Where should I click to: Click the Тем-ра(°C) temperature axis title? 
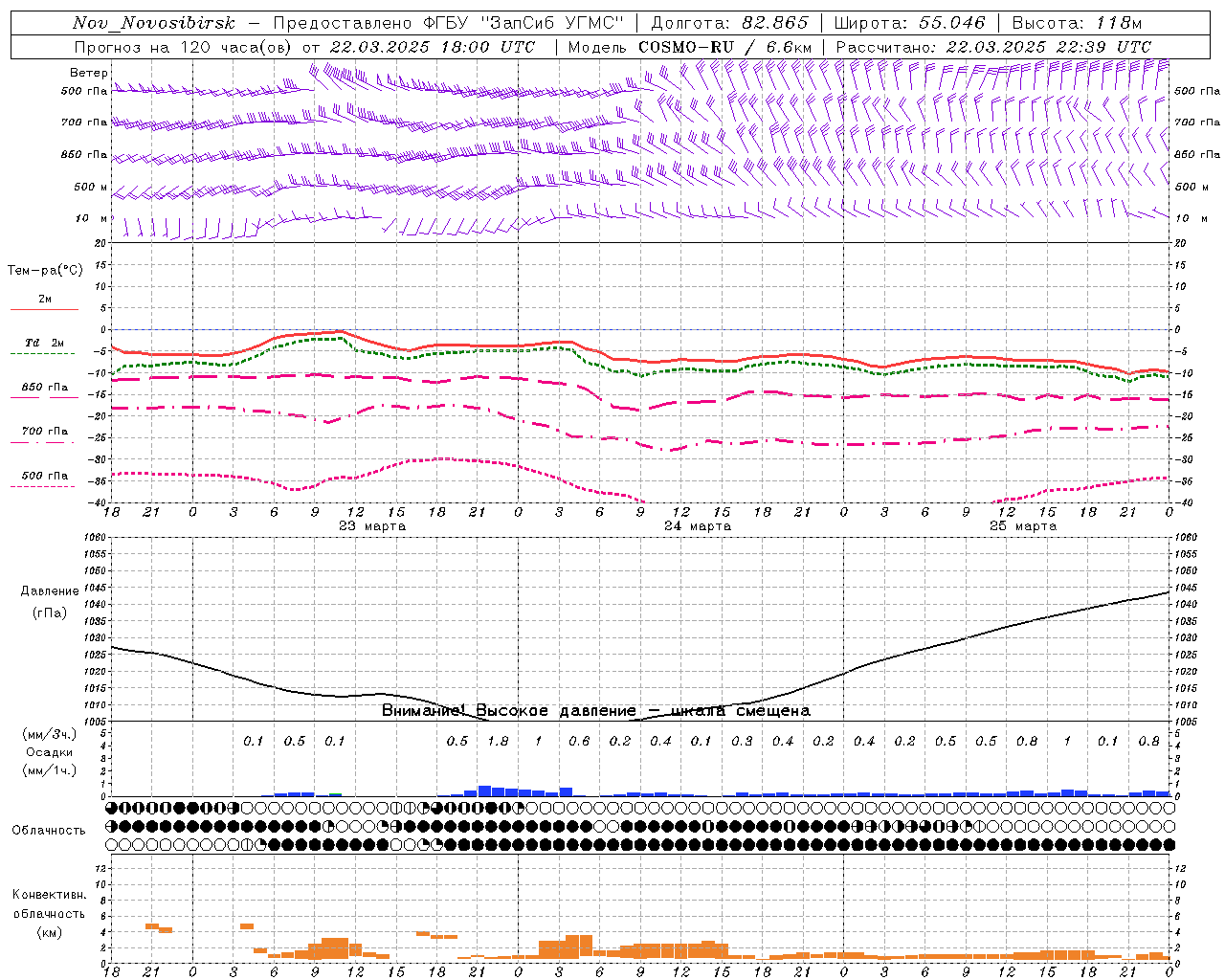coord(45,271)
